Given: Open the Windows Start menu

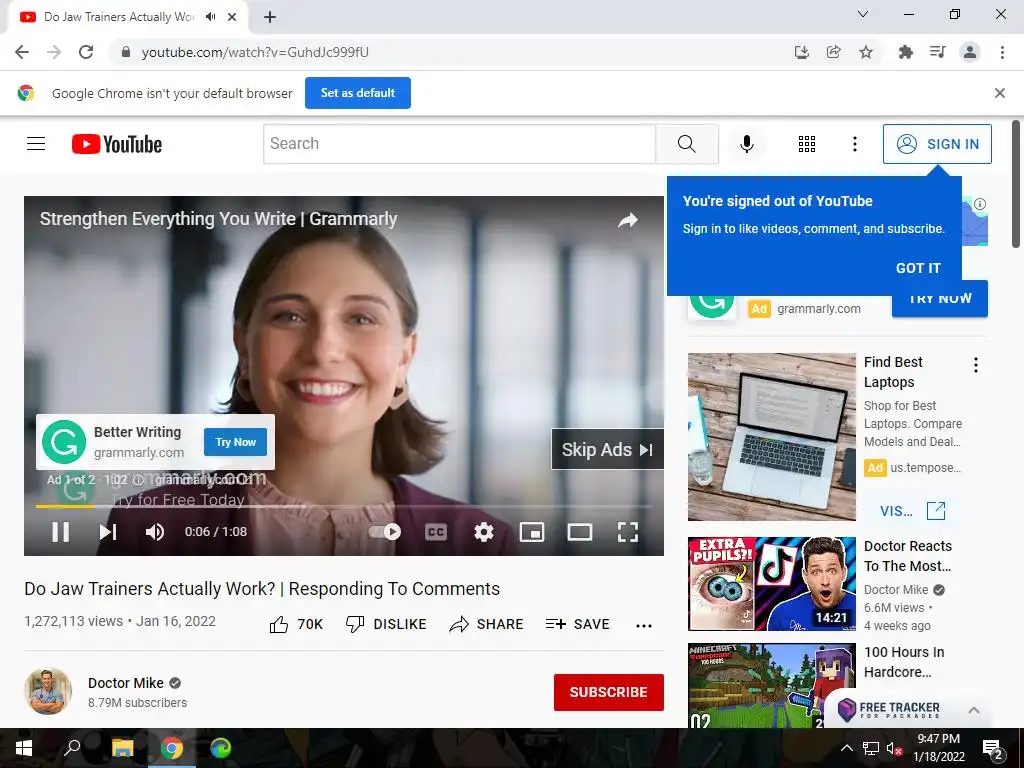Looking at the screenshot, I should click(x=24, y=748).
